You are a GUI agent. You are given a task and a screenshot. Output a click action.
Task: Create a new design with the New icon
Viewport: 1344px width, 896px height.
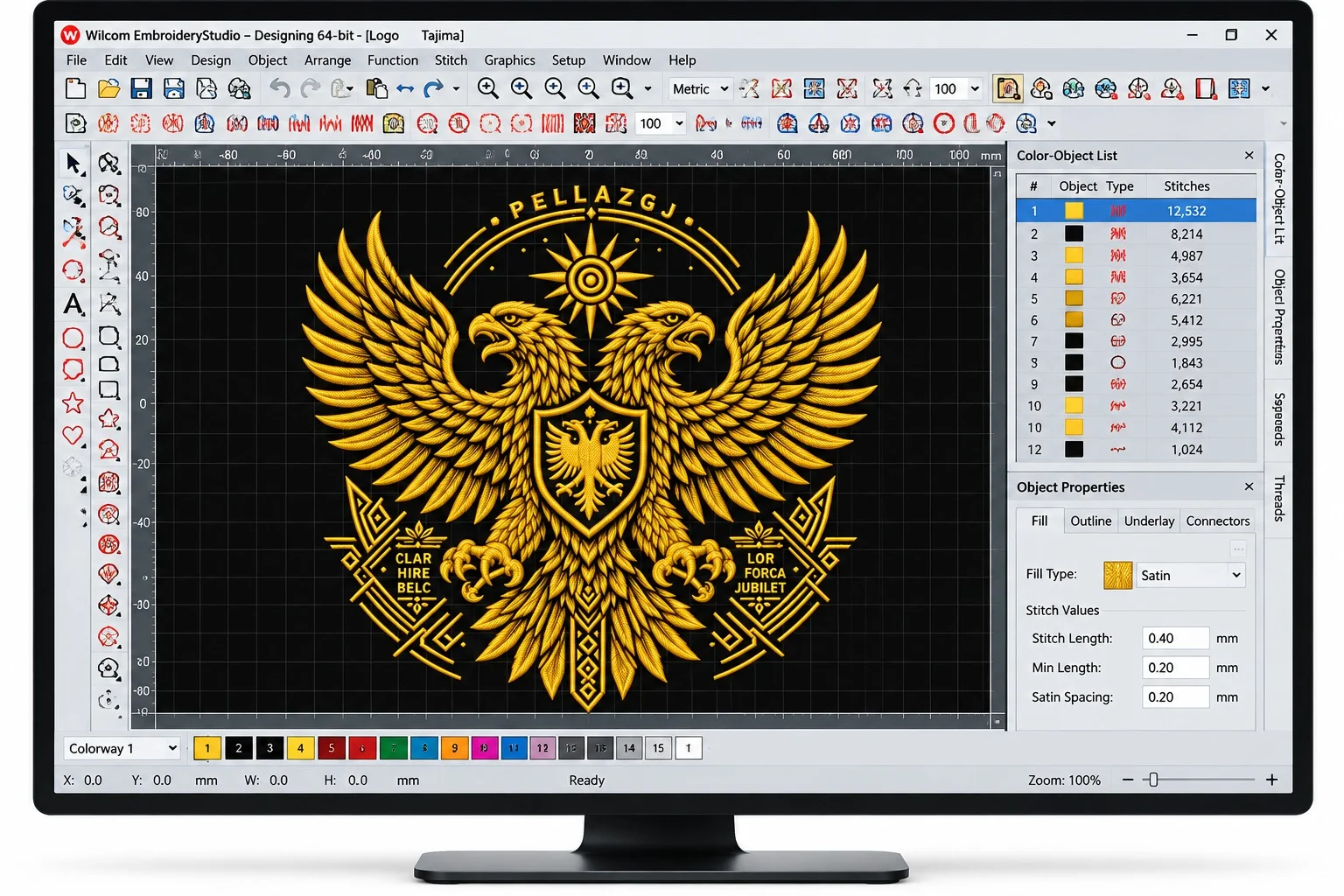pos(76,88)
